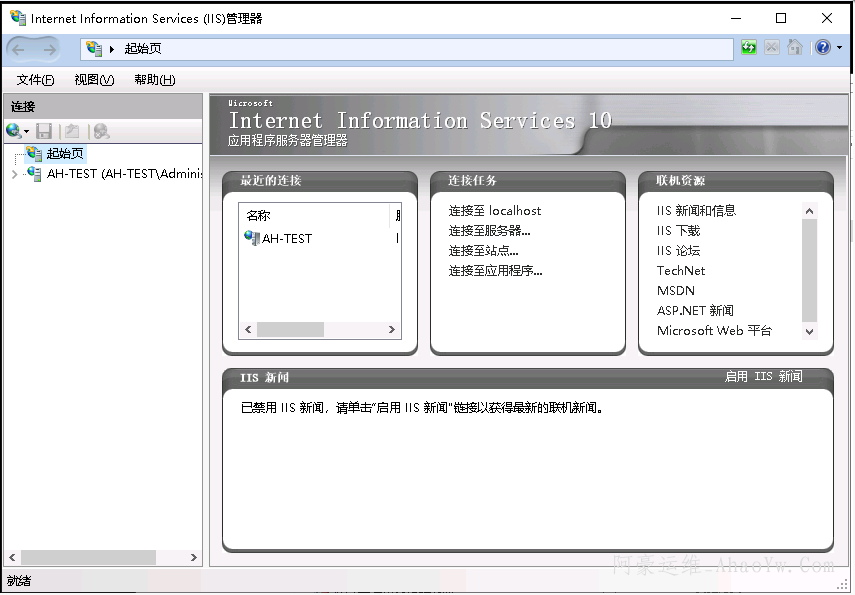Open Microsoft Web 平台 link
This screenshot has width=855, height=595.
(x=714, y=330)
